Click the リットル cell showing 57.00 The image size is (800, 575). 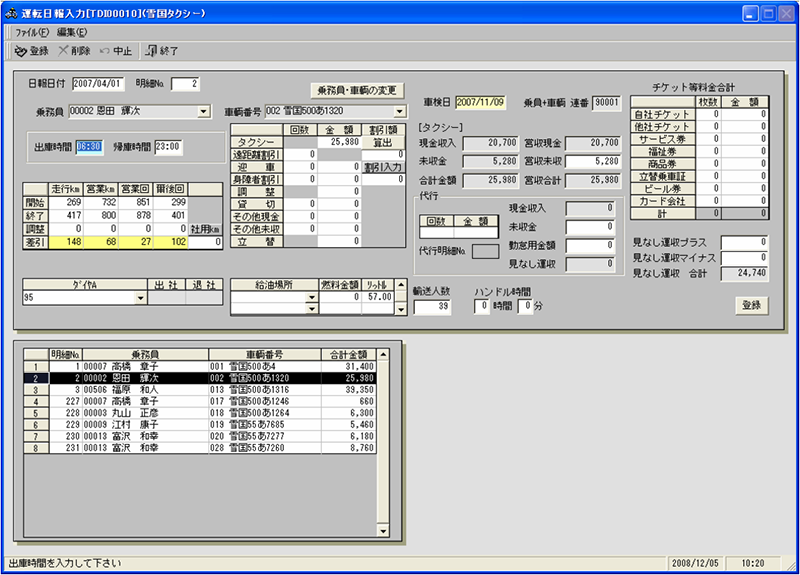pyautogui.click(x=378, y=297)
